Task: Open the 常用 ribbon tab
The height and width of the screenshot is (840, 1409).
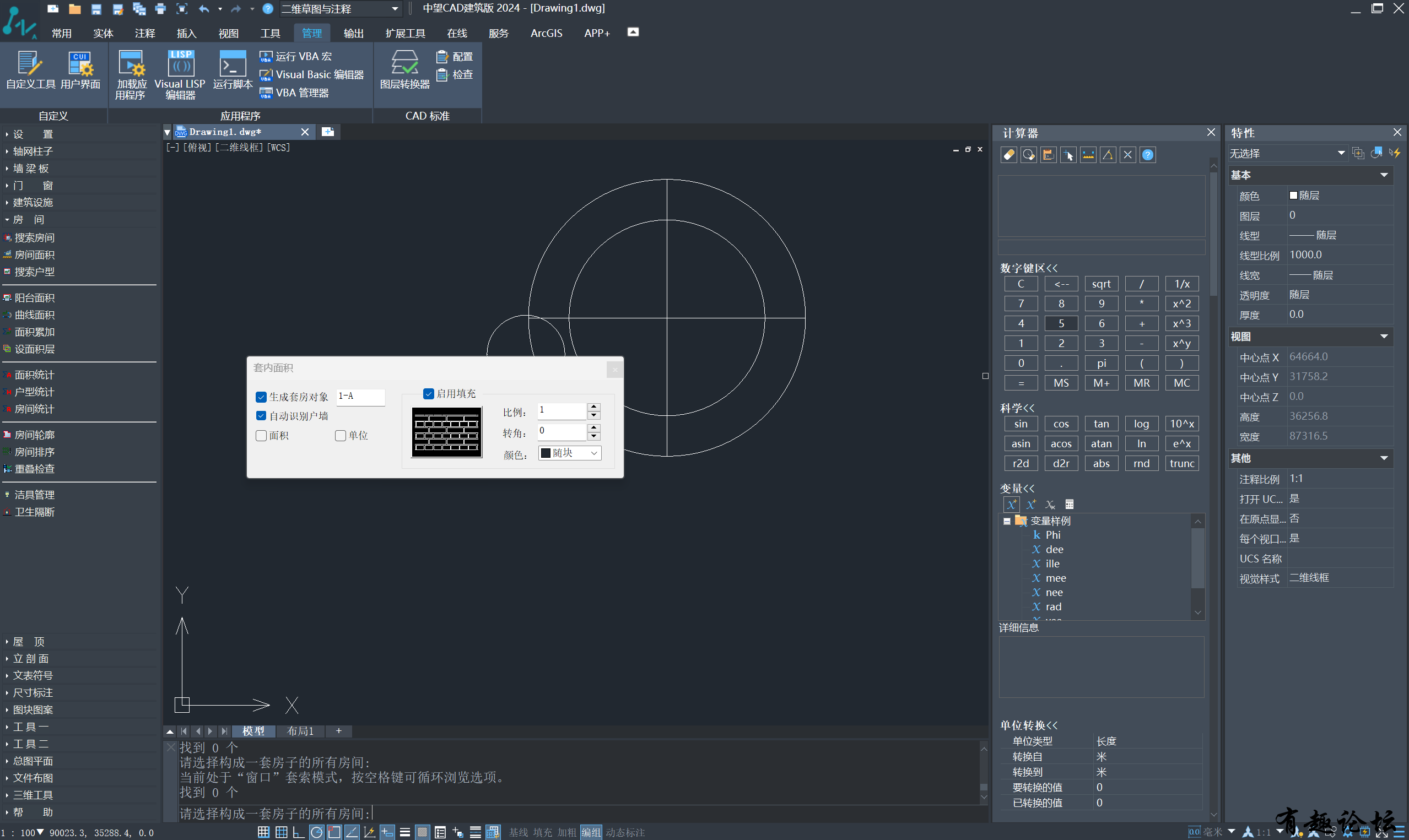Action: tap(61, 34)
